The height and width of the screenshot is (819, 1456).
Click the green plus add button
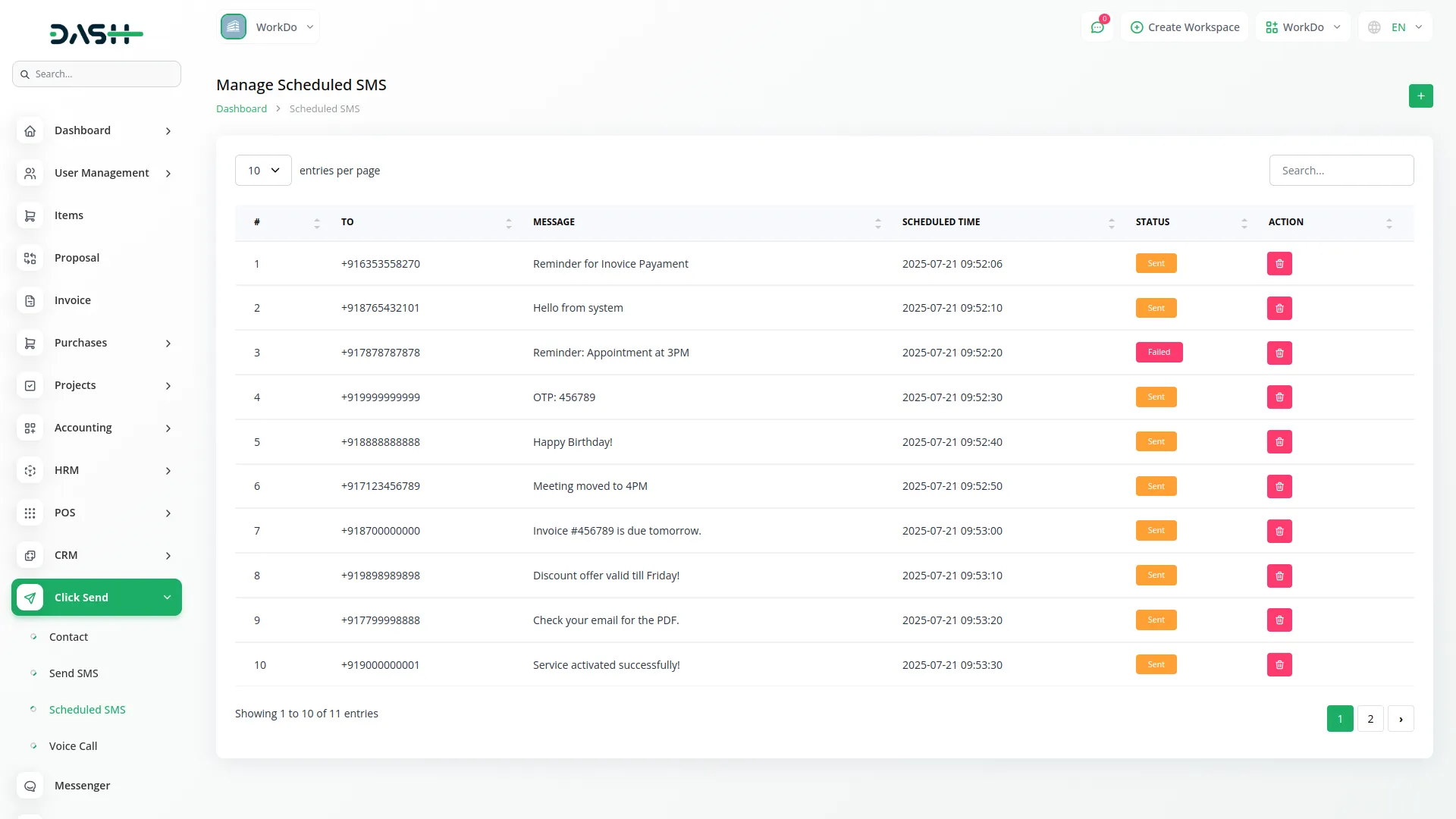(1420, 96)
